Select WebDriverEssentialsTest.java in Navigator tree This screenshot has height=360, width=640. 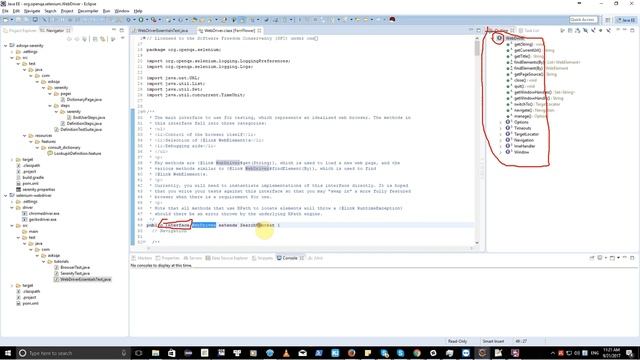pos(83,279)
